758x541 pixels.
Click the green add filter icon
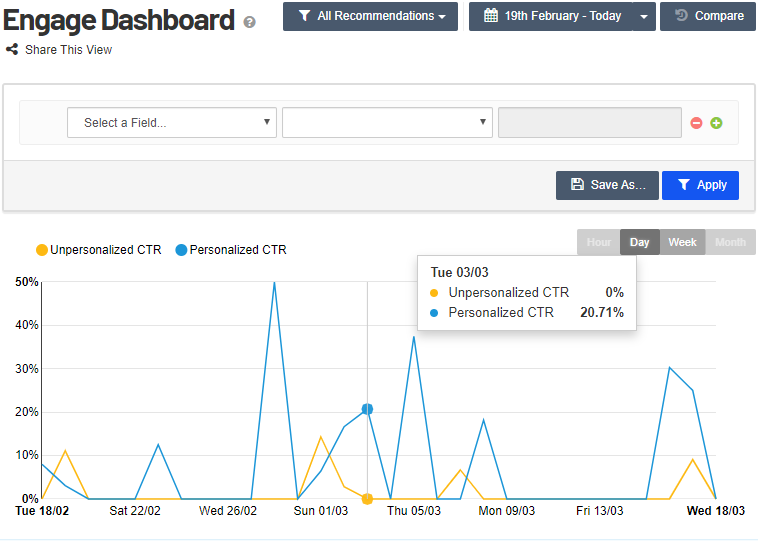716,123
